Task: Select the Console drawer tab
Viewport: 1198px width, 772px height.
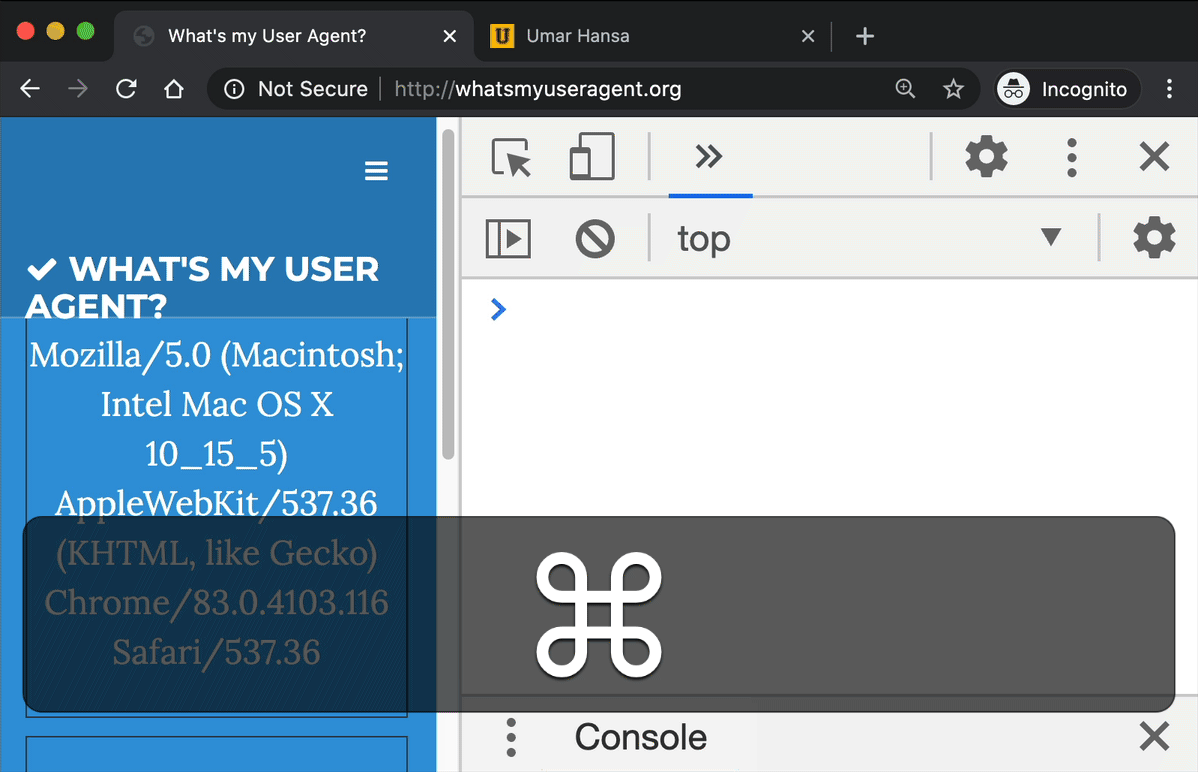Action: 640,738
